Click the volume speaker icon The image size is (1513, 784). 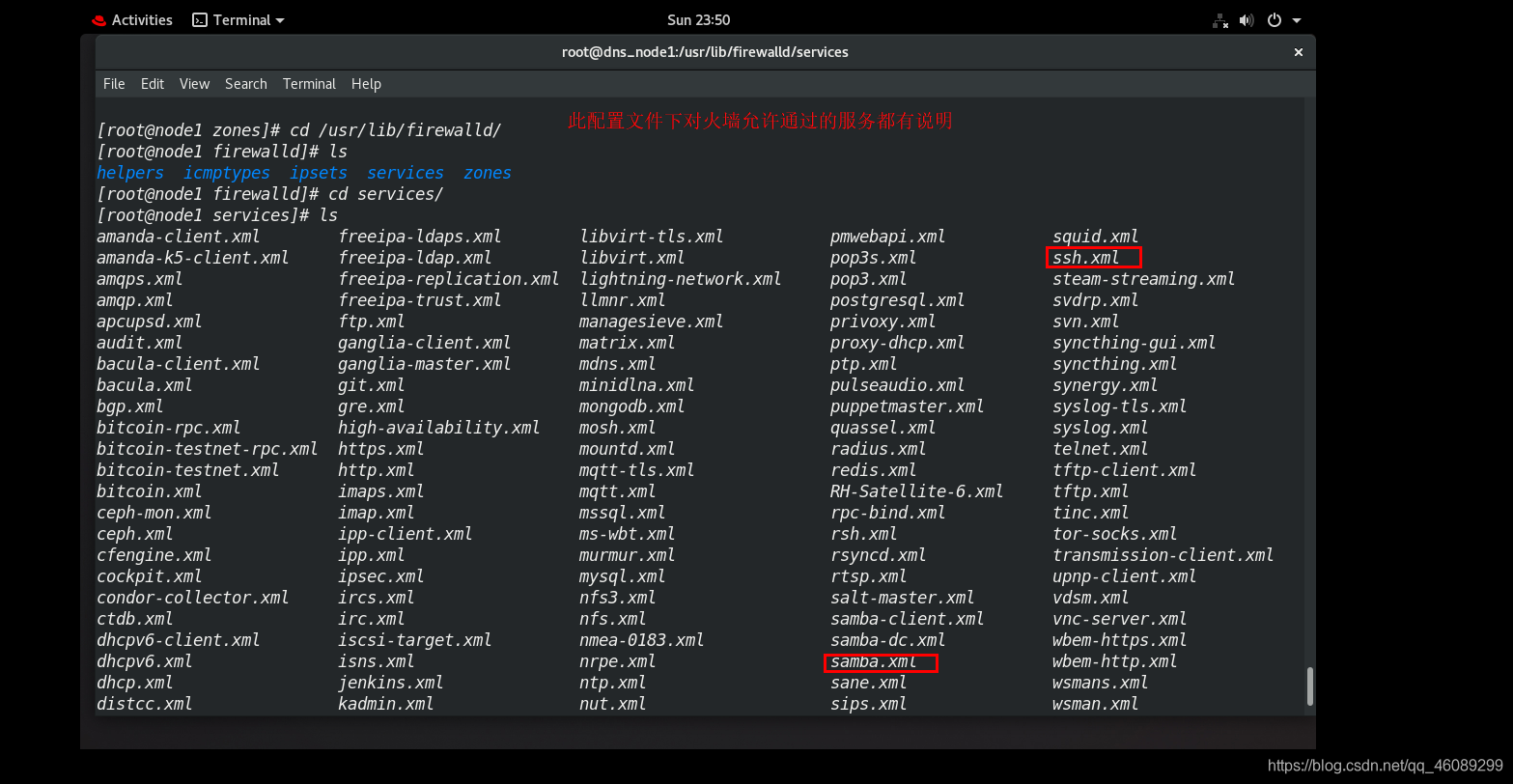pyautogui.click(x=1247, y=20)
